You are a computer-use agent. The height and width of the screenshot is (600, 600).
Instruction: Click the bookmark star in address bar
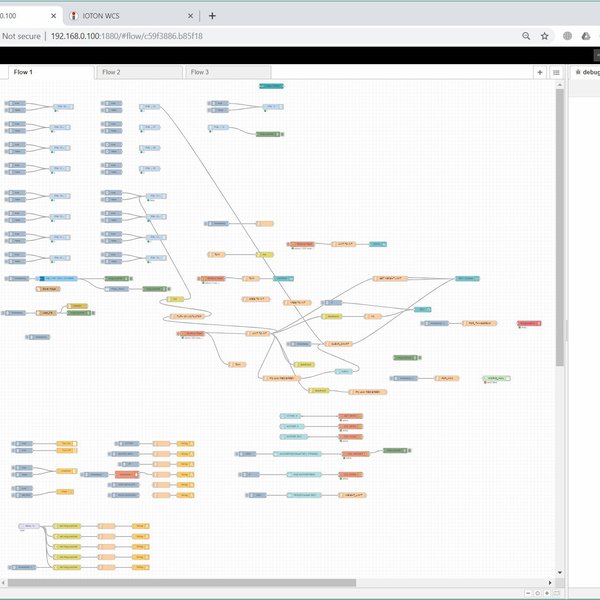(545, 35)
